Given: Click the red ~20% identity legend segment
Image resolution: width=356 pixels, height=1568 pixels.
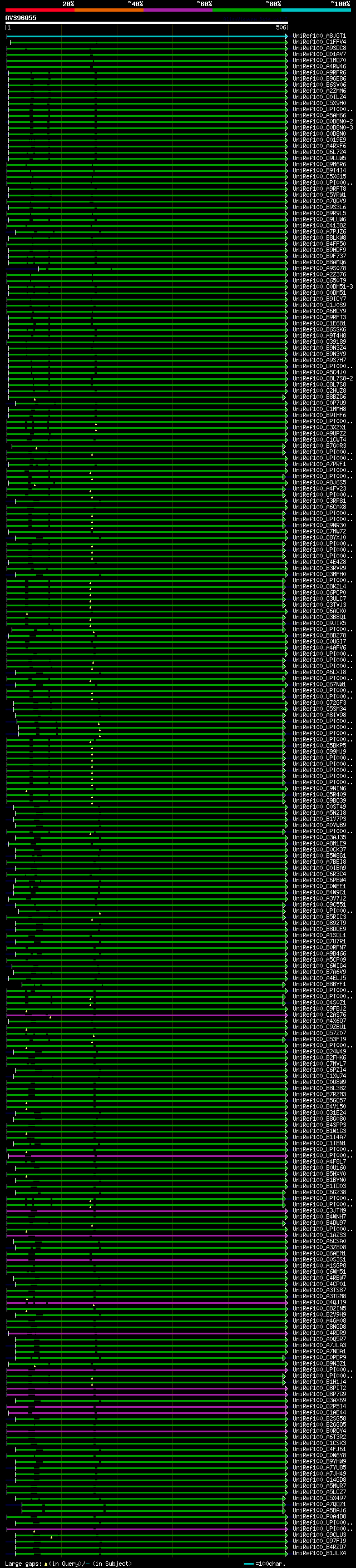Looking at the screenshot, I should click(x=40, y=10).
